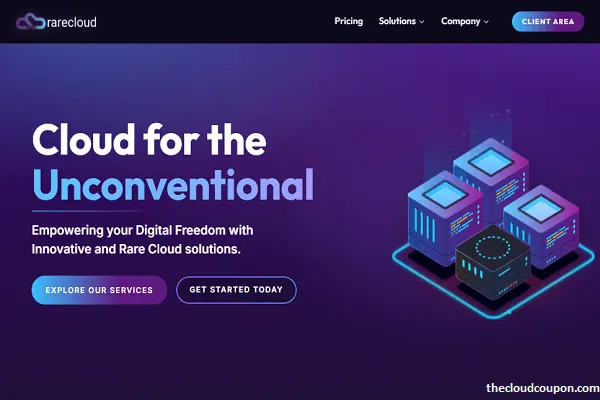
Task: Click 'Innovative and Rare Cloud solutions.' text
Action: pyautogui.click(x=136, y=249)
